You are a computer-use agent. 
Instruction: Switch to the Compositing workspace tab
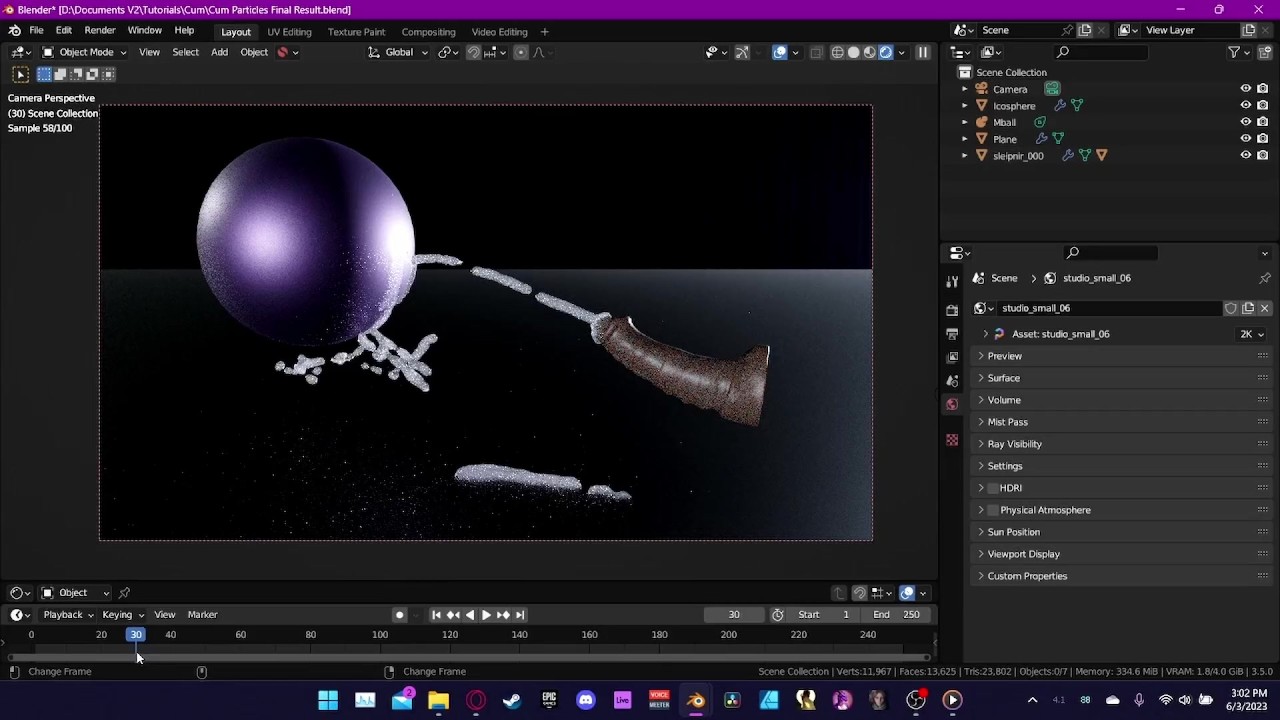point(428,32)
